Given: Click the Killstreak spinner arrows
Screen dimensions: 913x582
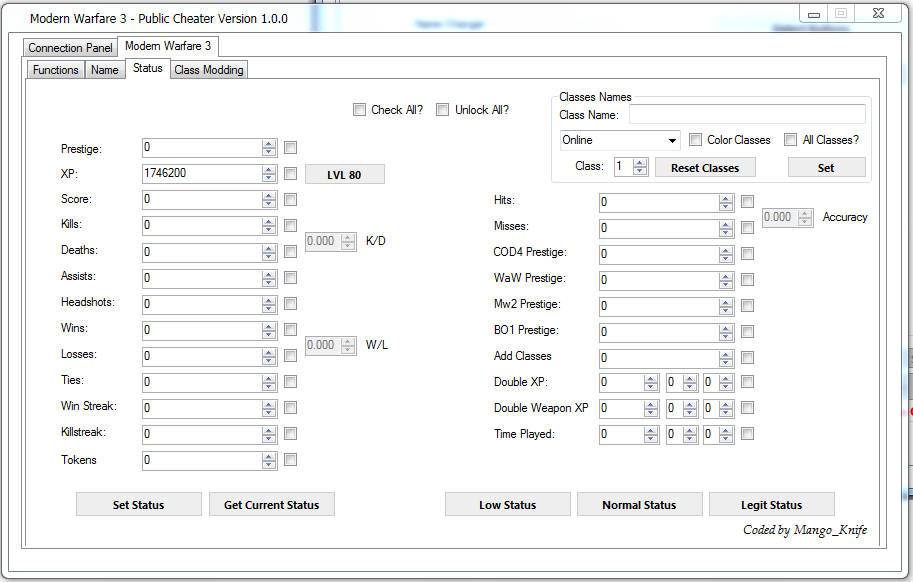Looking at the screenshot, I should tap(268, 434).
